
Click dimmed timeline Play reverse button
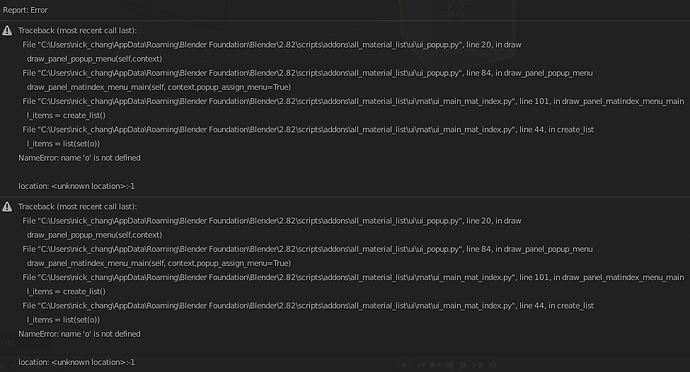[449, 365]
